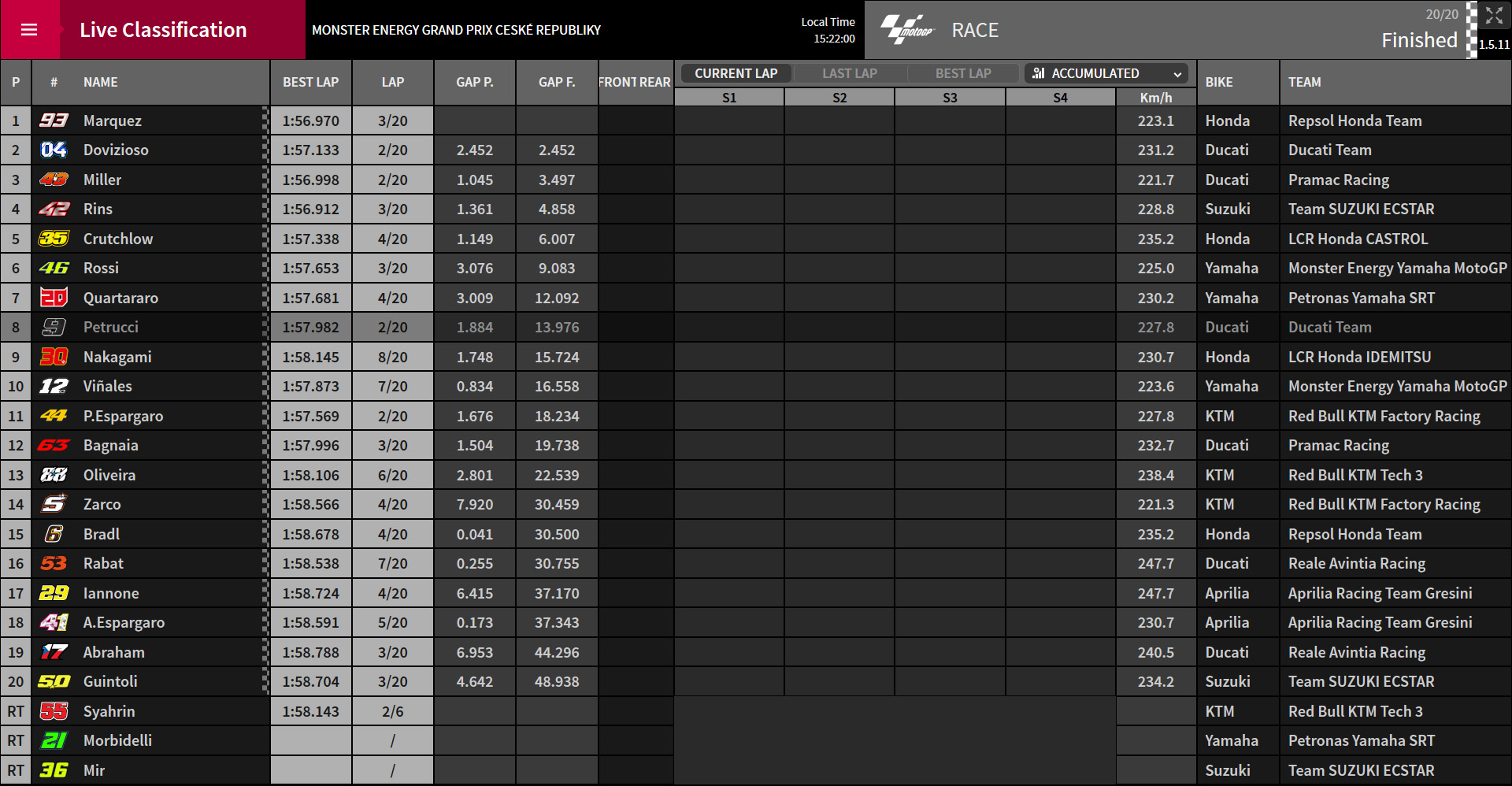
Task: Click Rins's best lap 1:56.912
Action: point(311,209)
